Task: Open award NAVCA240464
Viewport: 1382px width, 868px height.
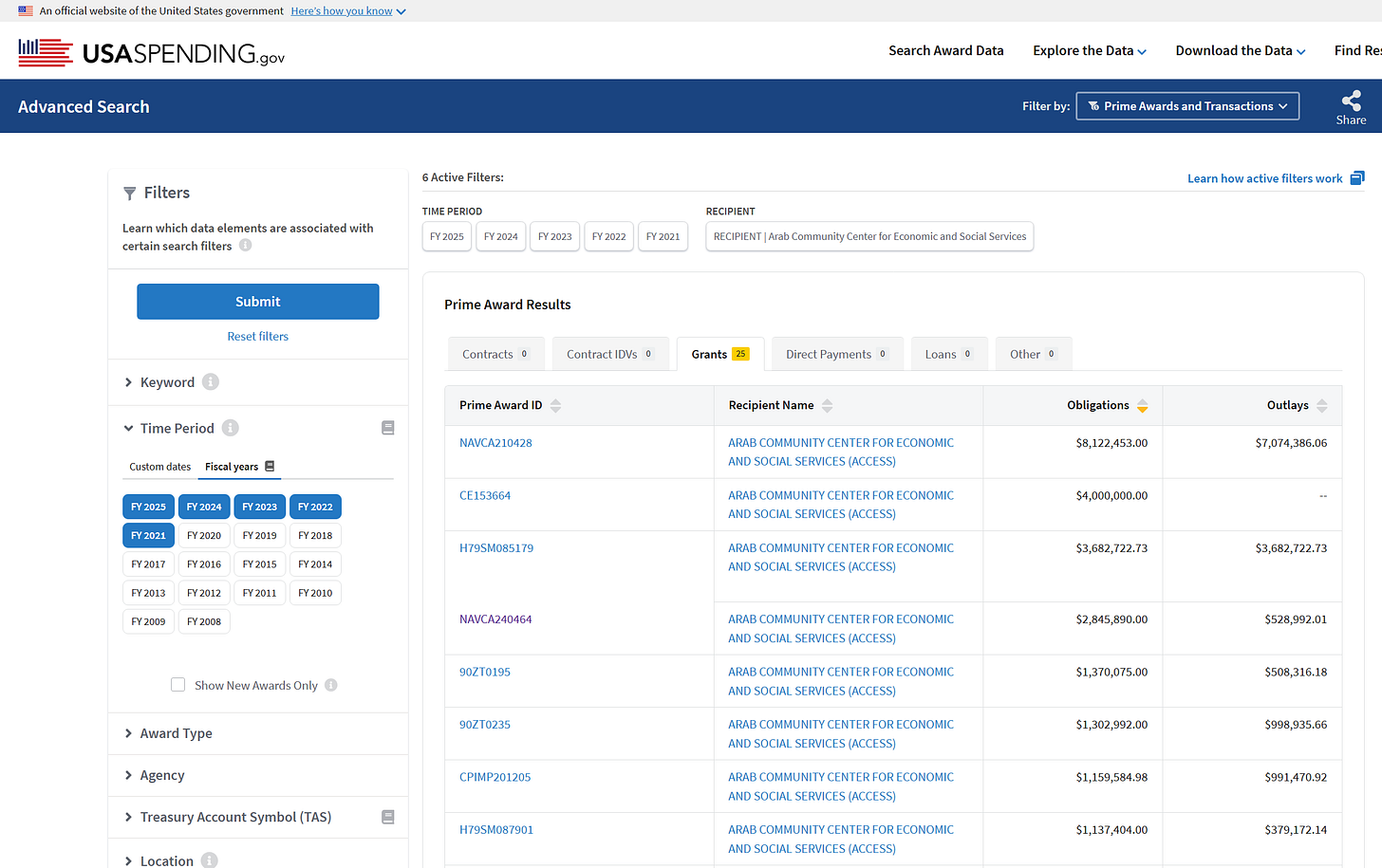Action: 495,619
